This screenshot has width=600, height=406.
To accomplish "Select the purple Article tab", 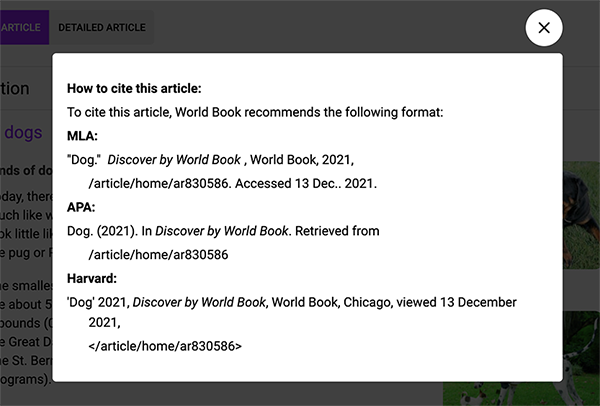I will click(x=24, y=28).
